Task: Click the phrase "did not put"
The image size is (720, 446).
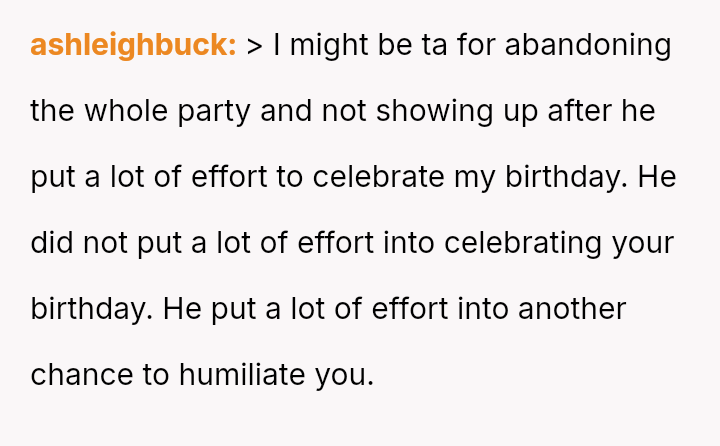Action: tap(104, 243)
